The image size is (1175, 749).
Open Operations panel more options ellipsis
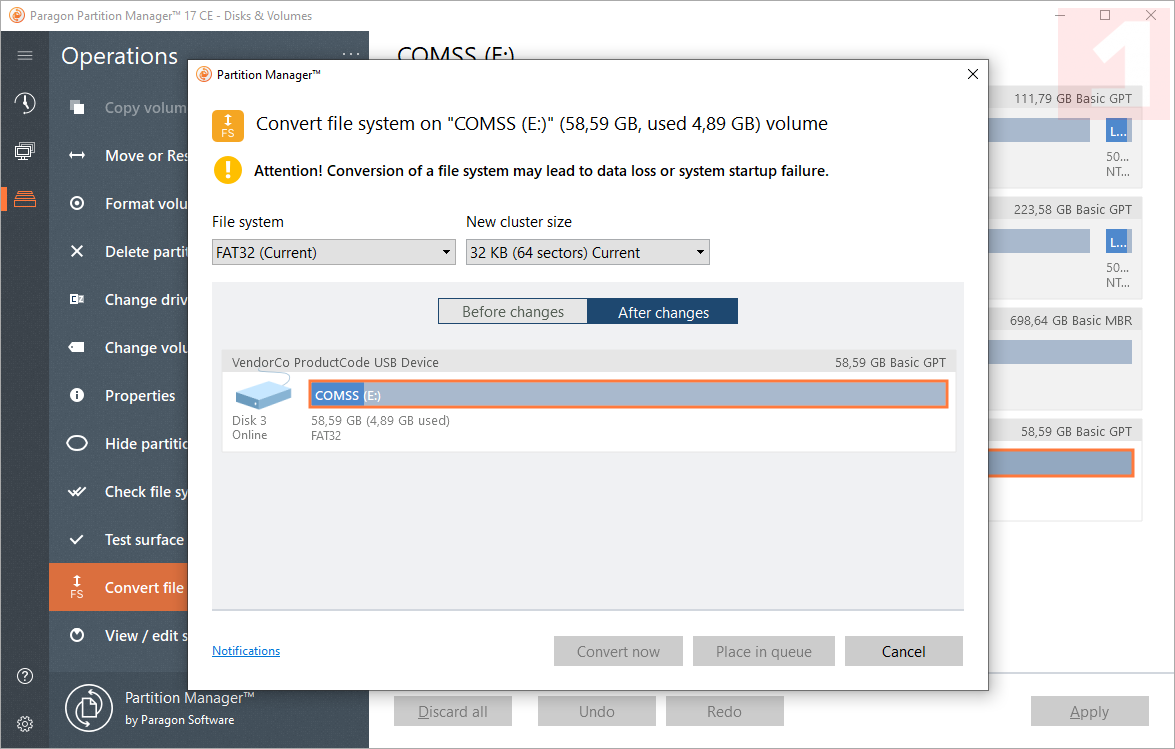351,55
